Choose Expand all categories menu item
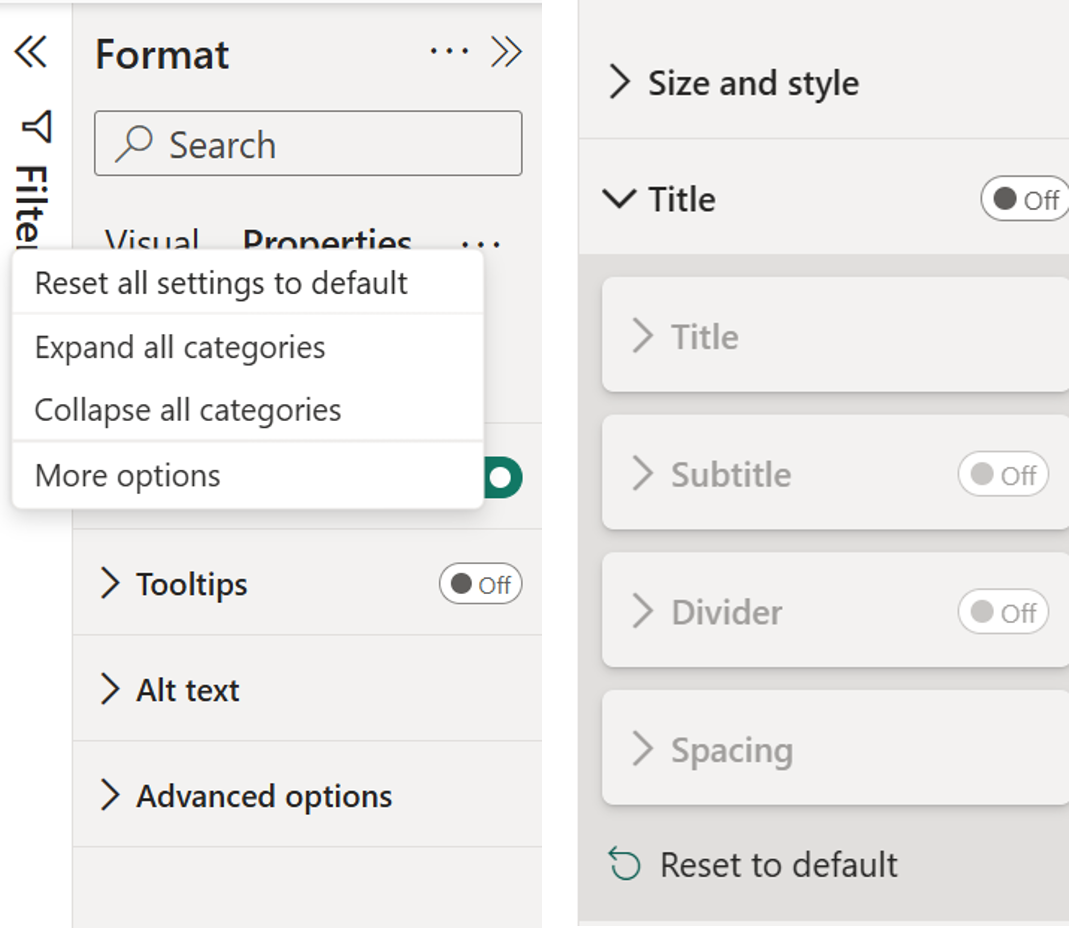This screenshot has height=928, width=1069. click(x=180, y=348)
